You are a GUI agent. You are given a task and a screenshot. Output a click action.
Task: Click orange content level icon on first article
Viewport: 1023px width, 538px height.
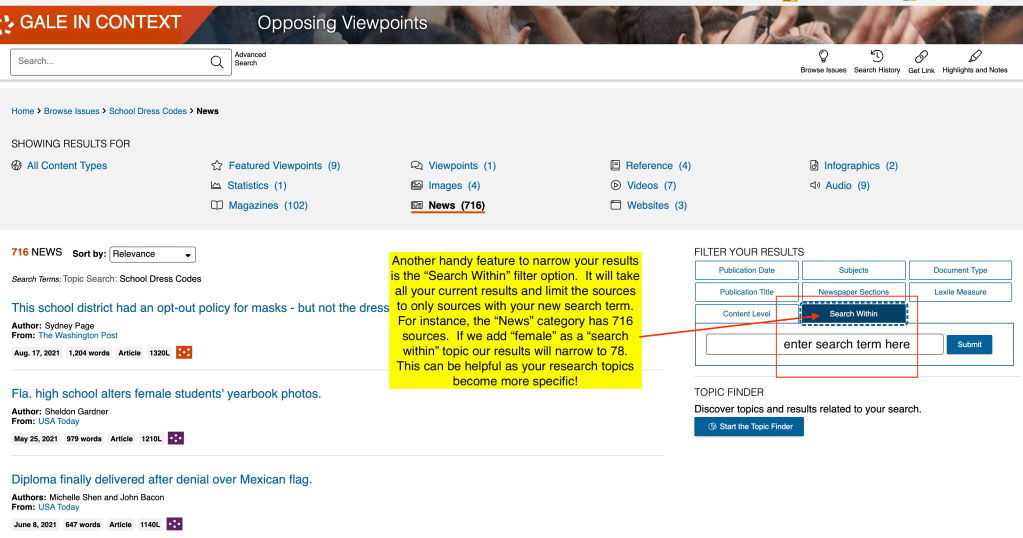184,352
